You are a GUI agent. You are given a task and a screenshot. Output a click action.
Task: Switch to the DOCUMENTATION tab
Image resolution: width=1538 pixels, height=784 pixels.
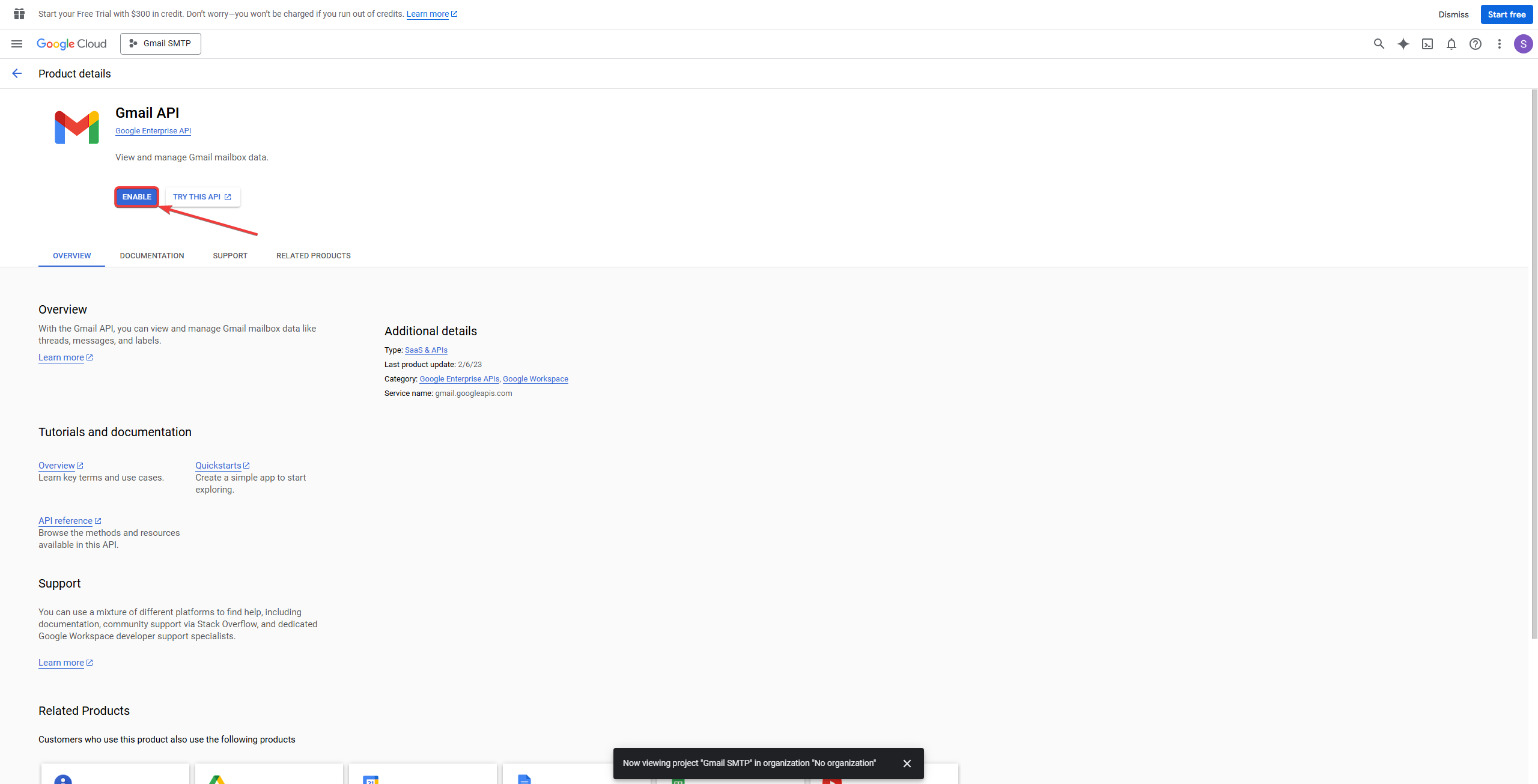(x=152, y=256)
